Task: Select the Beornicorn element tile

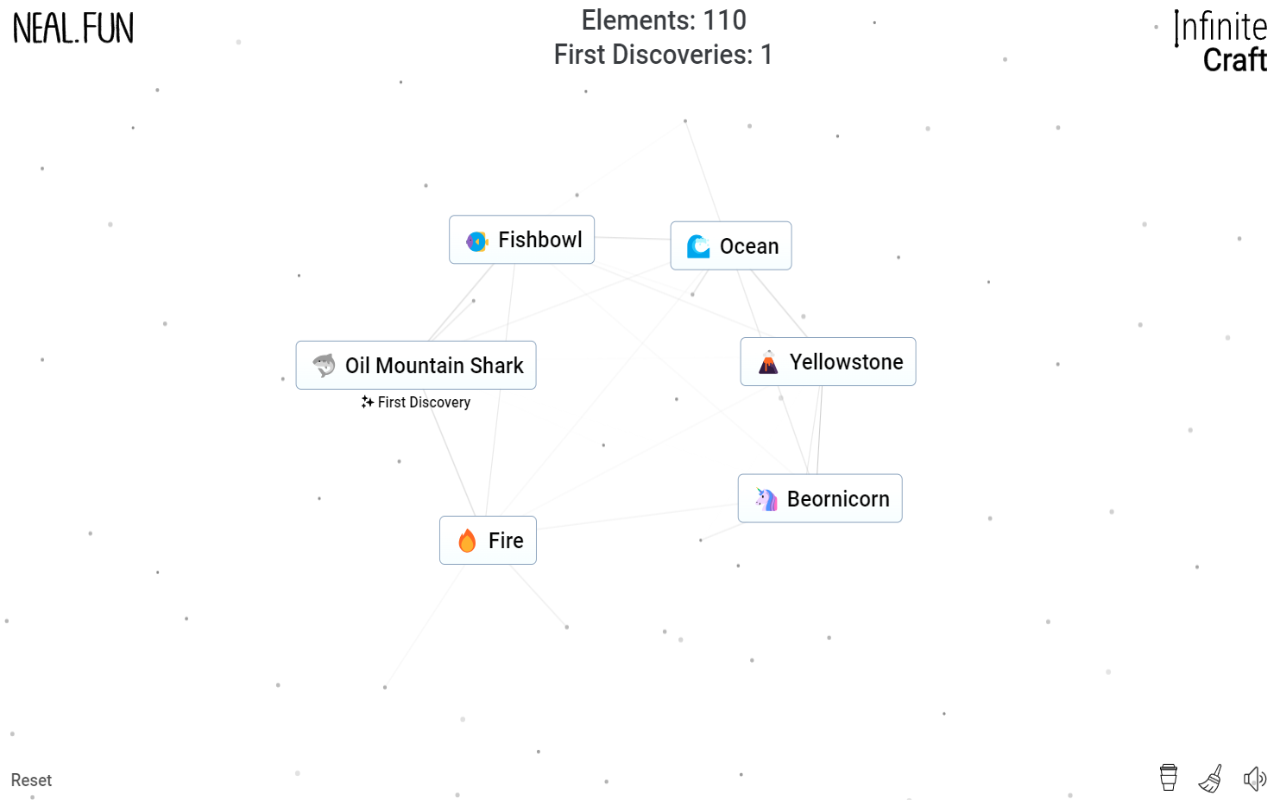Action: click(x=820, y=498)
